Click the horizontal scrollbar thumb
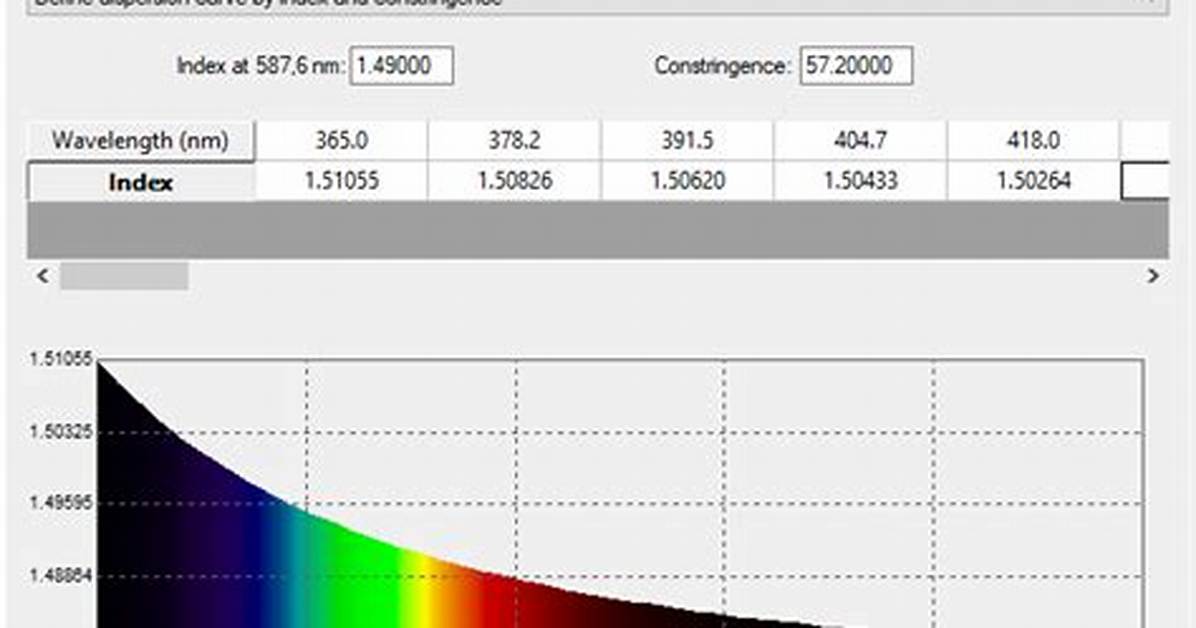Image resolution: width=1196 pixels, height=628 pixels. coord(124,275)
